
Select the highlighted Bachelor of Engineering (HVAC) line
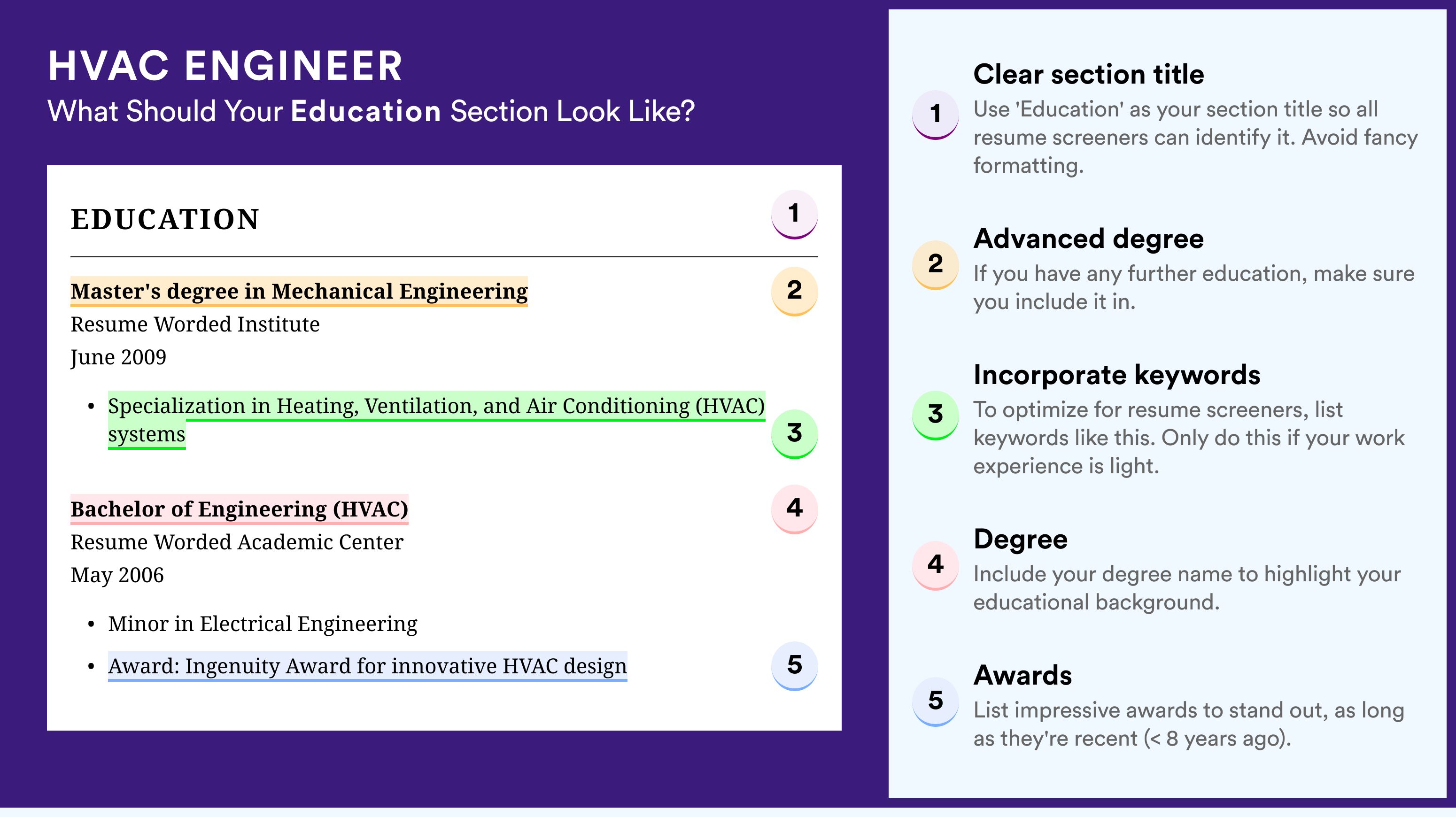239,509
